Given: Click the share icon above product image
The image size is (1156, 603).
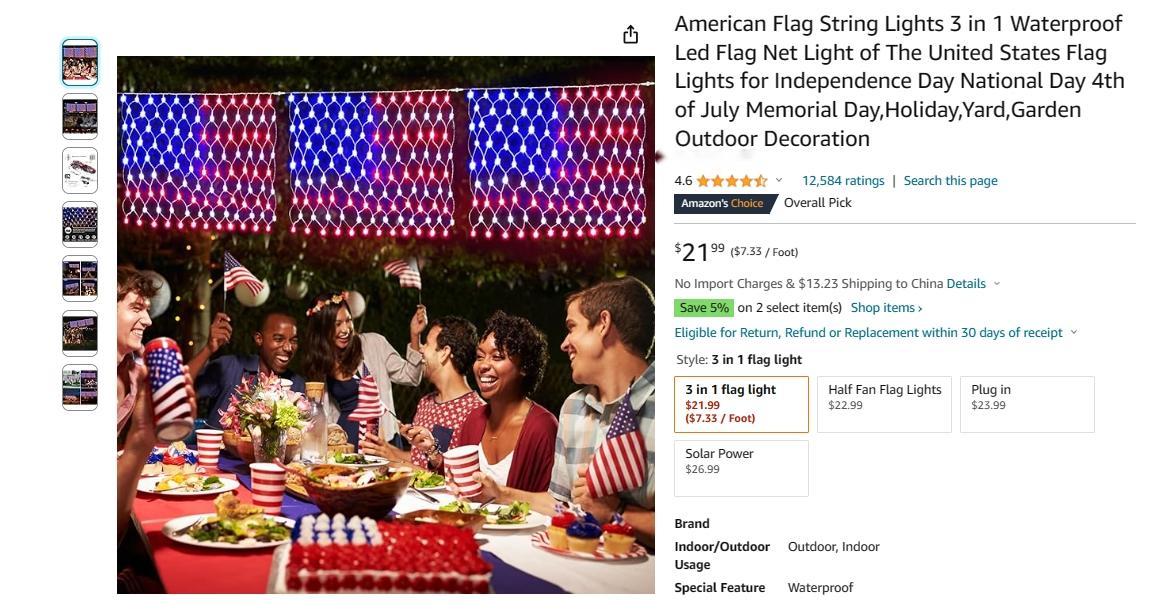Looking at the screenshot, I should click(x=630, y=35).
